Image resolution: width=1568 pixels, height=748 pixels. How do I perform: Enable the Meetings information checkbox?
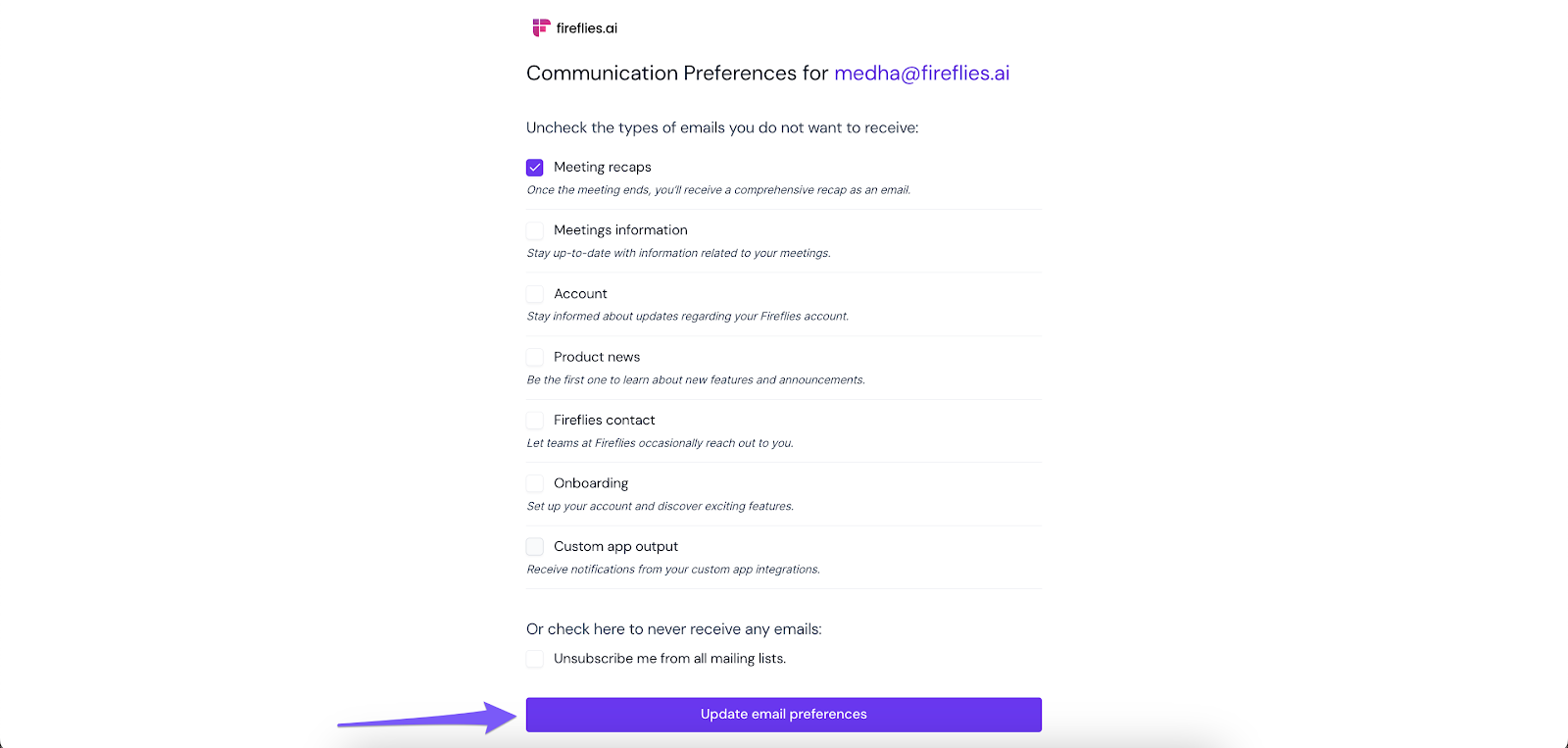pyautogui.click(x=535, y=230)
